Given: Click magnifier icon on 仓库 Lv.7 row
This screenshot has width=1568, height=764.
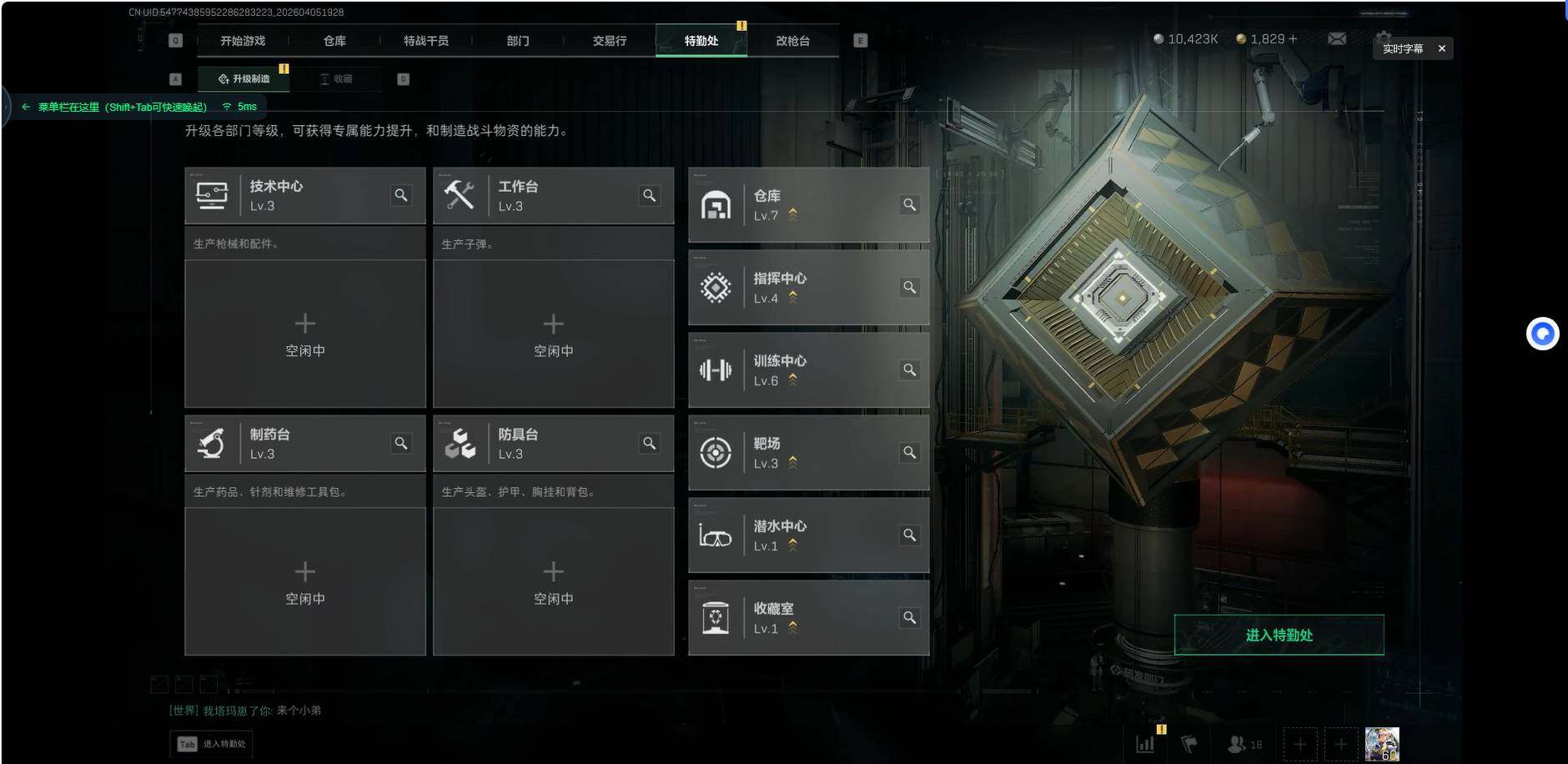Looking at the screenshot, I should [909, 204].
